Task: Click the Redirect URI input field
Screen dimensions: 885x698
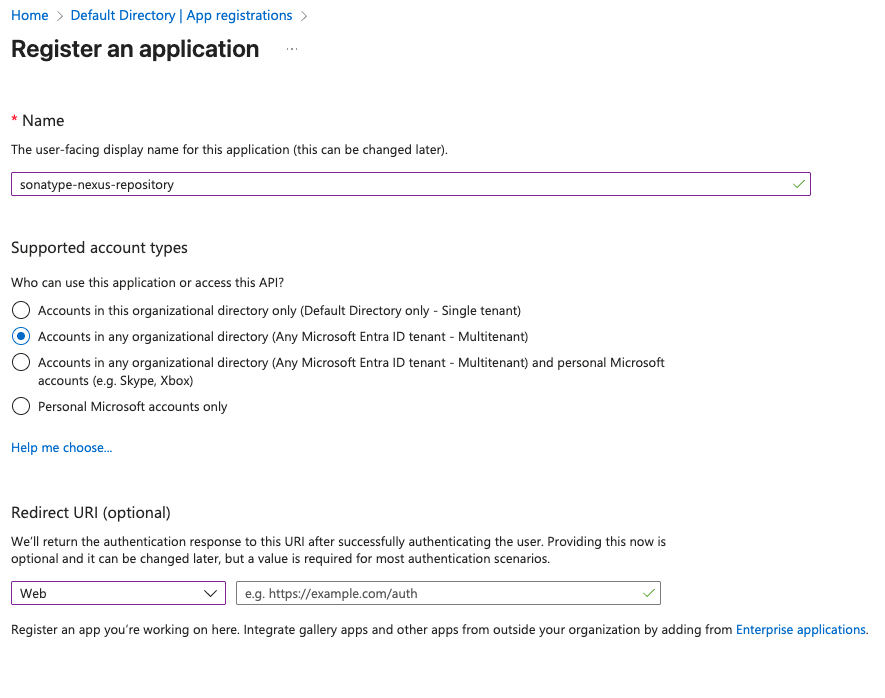Action: pyautogui.click(x=448, y=593)
